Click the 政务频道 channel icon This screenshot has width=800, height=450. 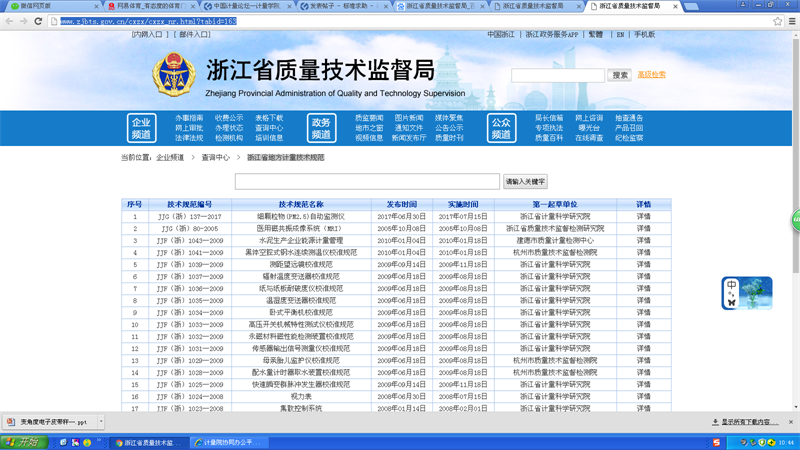[x=321, y=127]
